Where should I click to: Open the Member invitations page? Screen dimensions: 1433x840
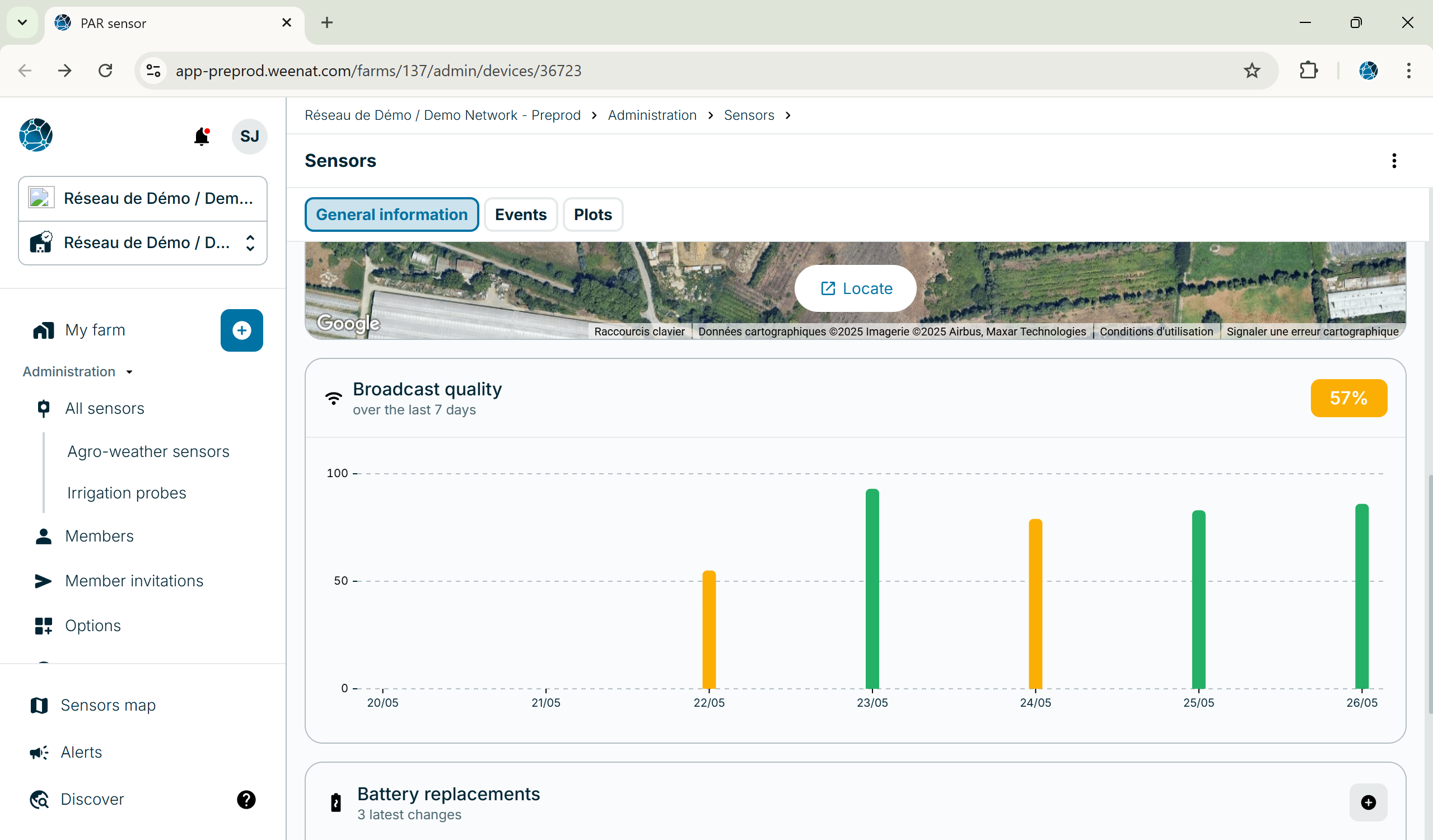click(x=134, y=581)
